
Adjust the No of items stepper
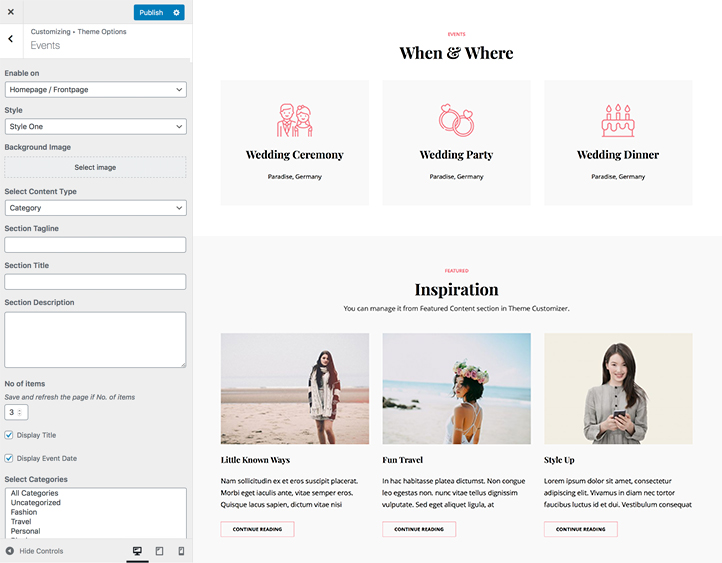(17, 412)
